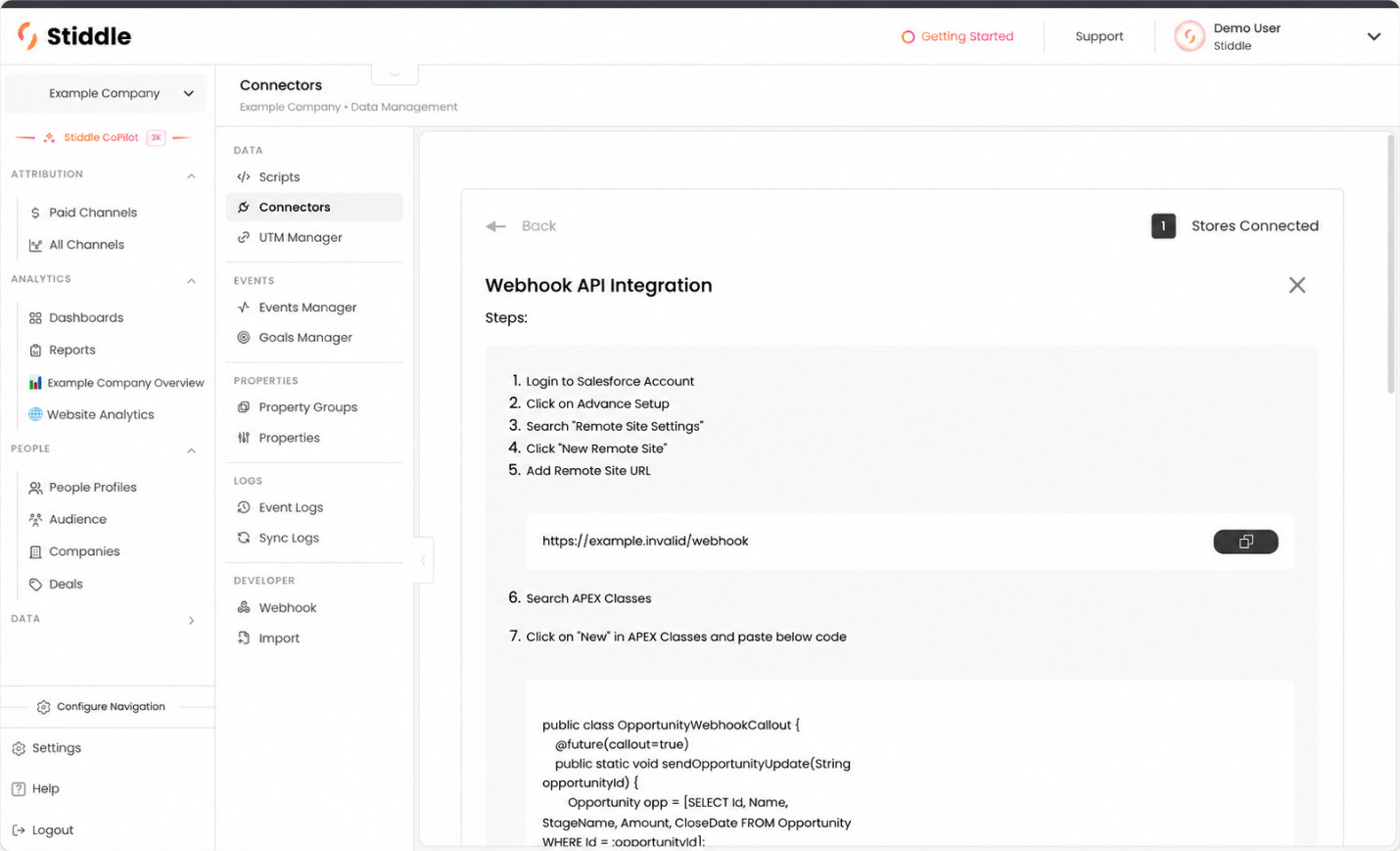This screenshot has width=1400, height=851.
Task: Click the Back arrow icon
Action: 496,226
